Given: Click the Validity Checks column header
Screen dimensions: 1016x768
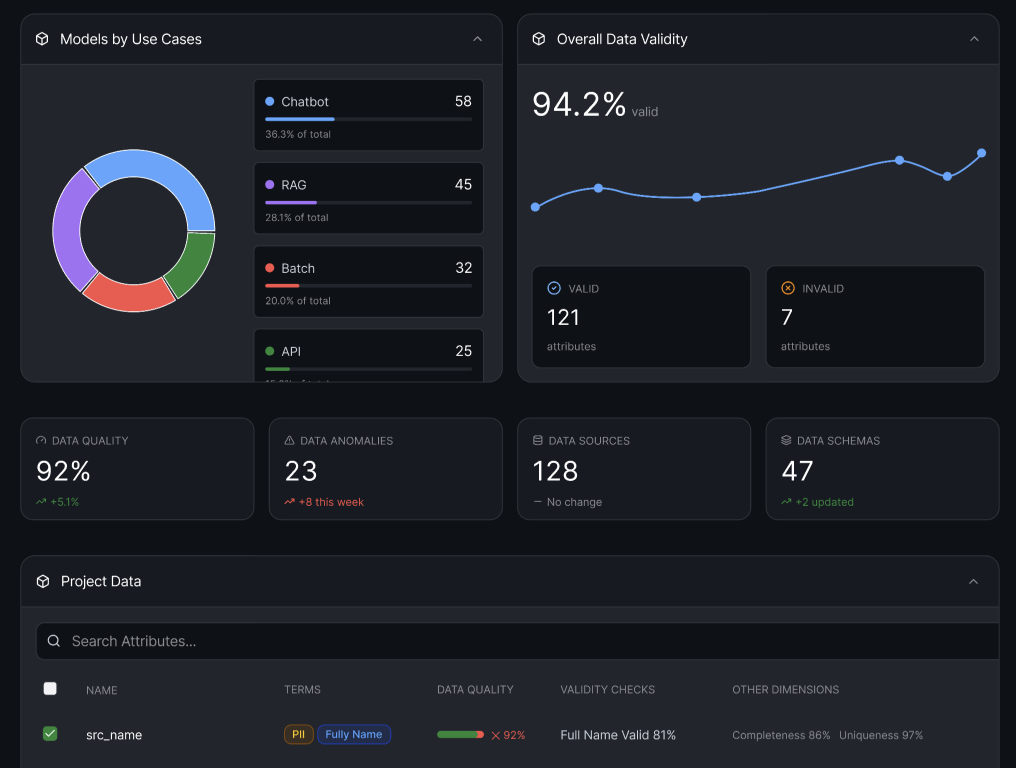Looking at the screenshot, I should click(x=607, y=689).
